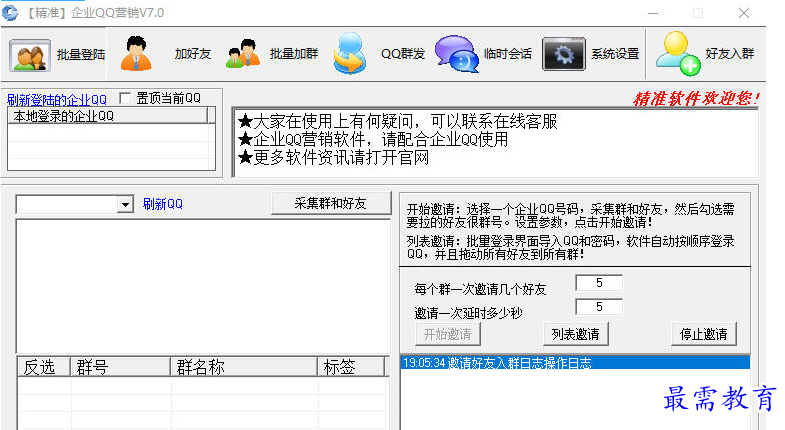Click the 停止邀请 button
Screen dimensions: 785x430
point(703,334)
